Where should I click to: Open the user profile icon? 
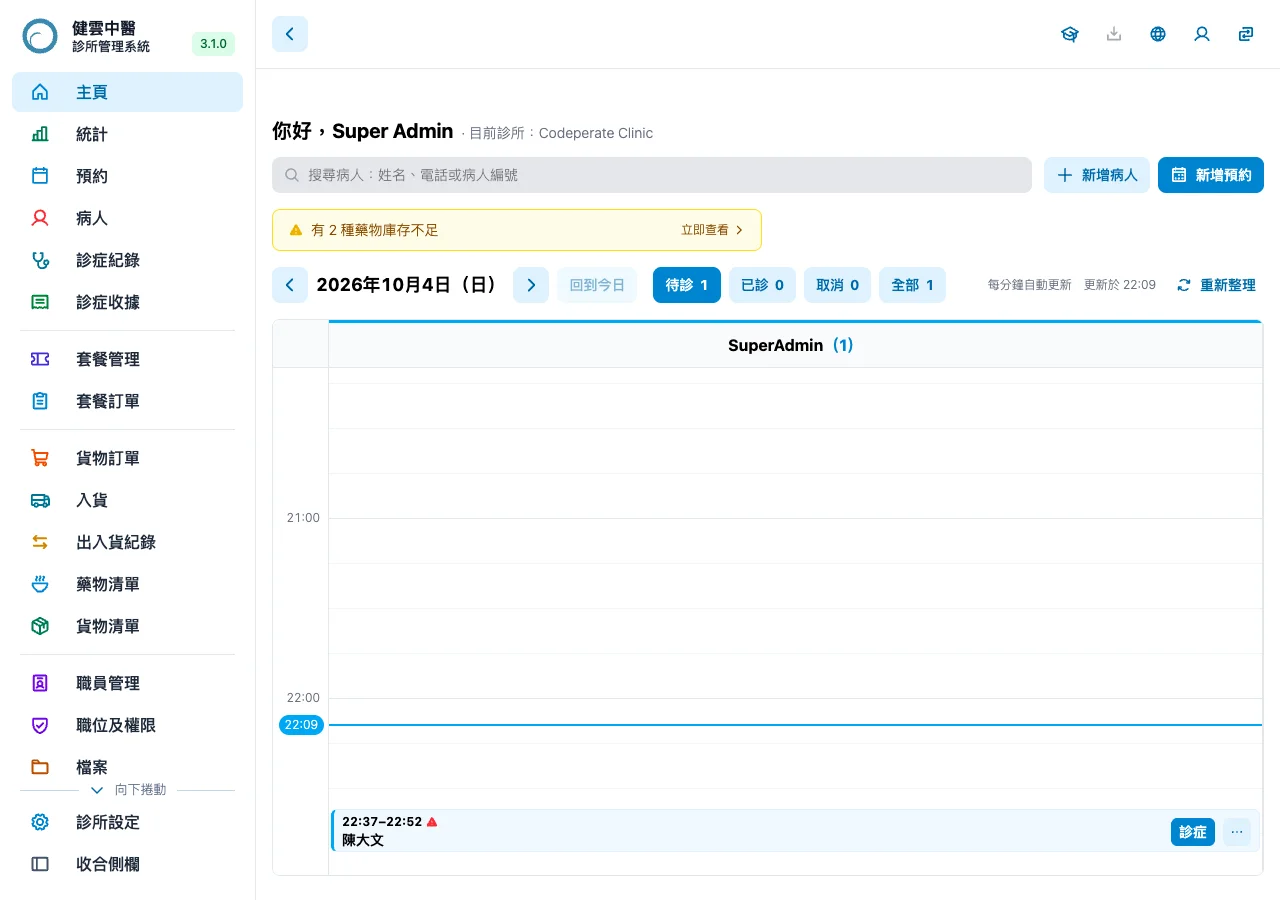(x=1202, y=34)
